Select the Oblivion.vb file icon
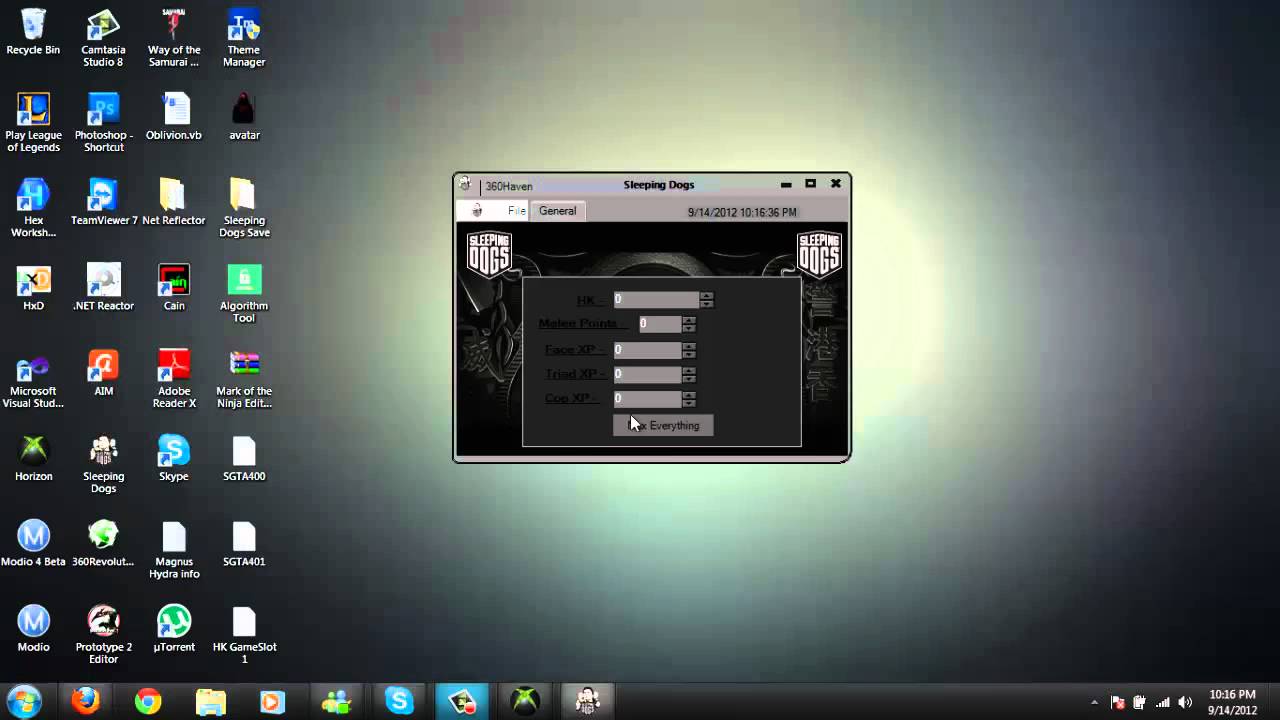Image resolution: width=1280 pixels, height=720 pixels. tap(174, 117)
